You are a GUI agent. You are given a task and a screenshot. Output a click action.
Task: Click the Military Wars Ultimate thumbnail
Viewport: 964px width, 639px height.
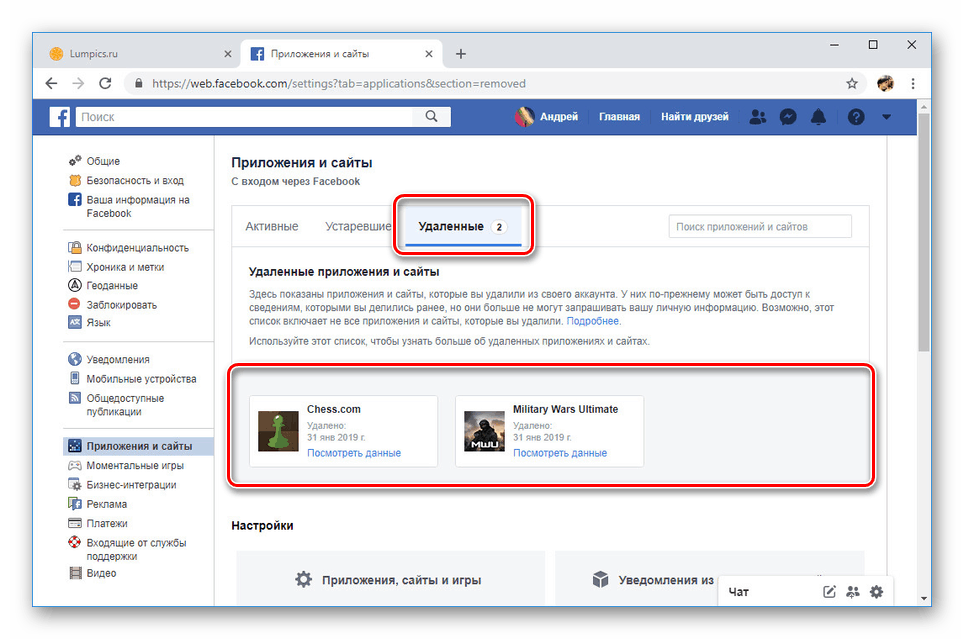point(484,431)
